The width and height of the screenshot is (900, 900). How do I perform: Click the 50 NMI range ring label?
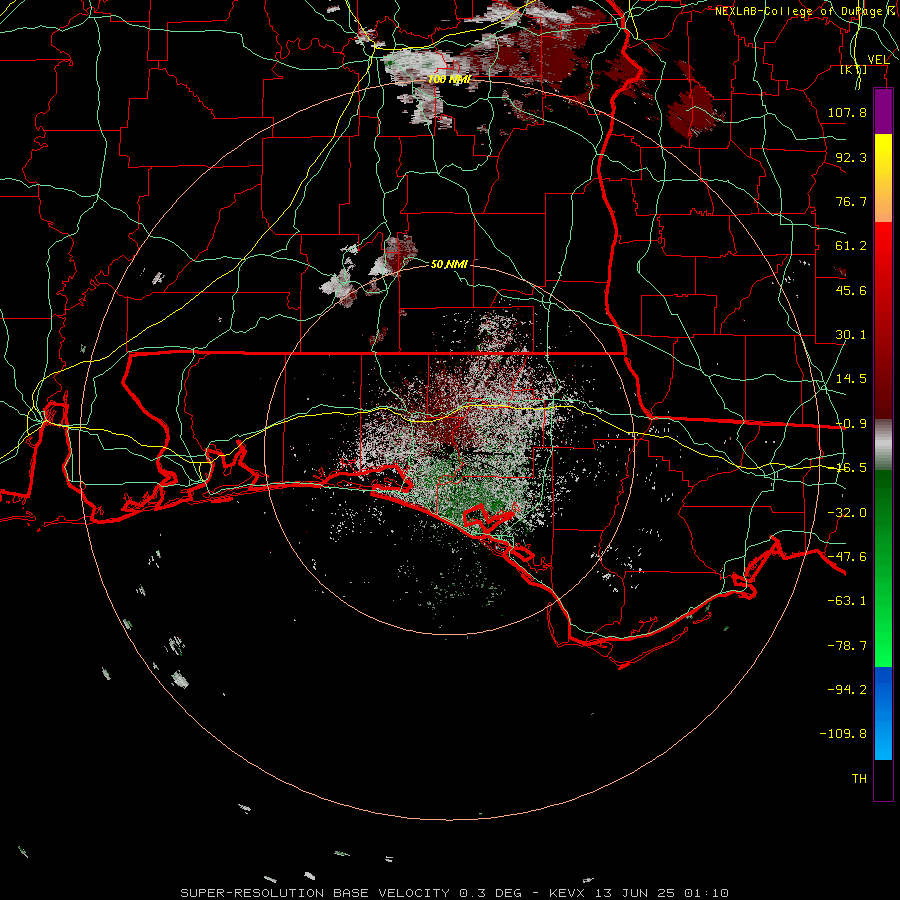click(x=449, y=264)
